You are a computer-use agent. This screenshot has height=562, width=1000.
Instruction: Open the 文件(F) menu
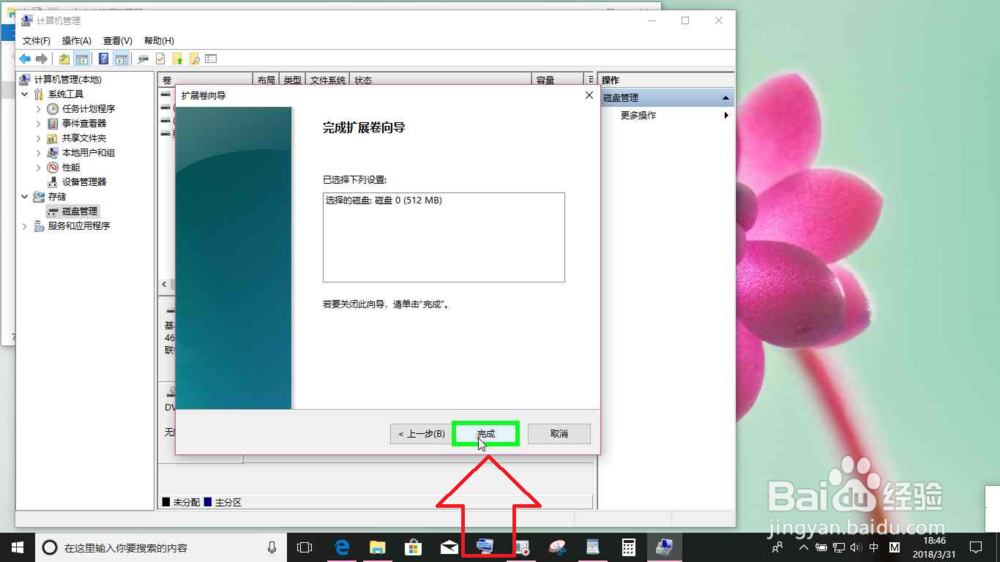pos(36,41)
